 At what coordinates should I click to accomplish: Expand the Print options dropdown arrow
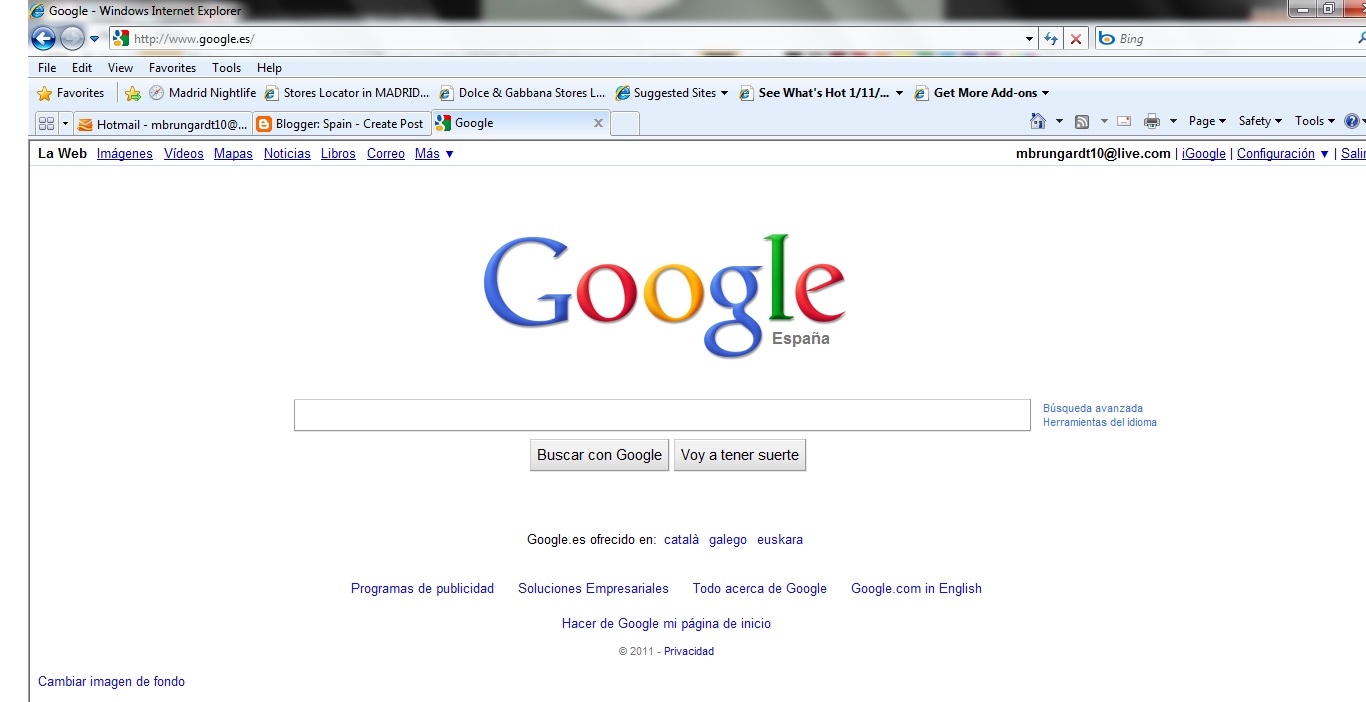(1173, 121)
